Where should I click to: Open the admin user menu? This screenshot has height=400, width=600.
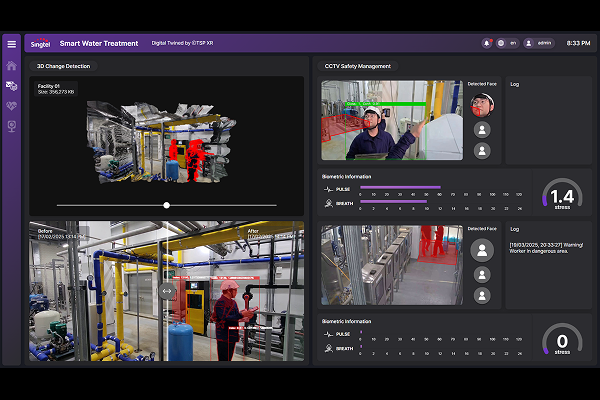pos(540,43)
